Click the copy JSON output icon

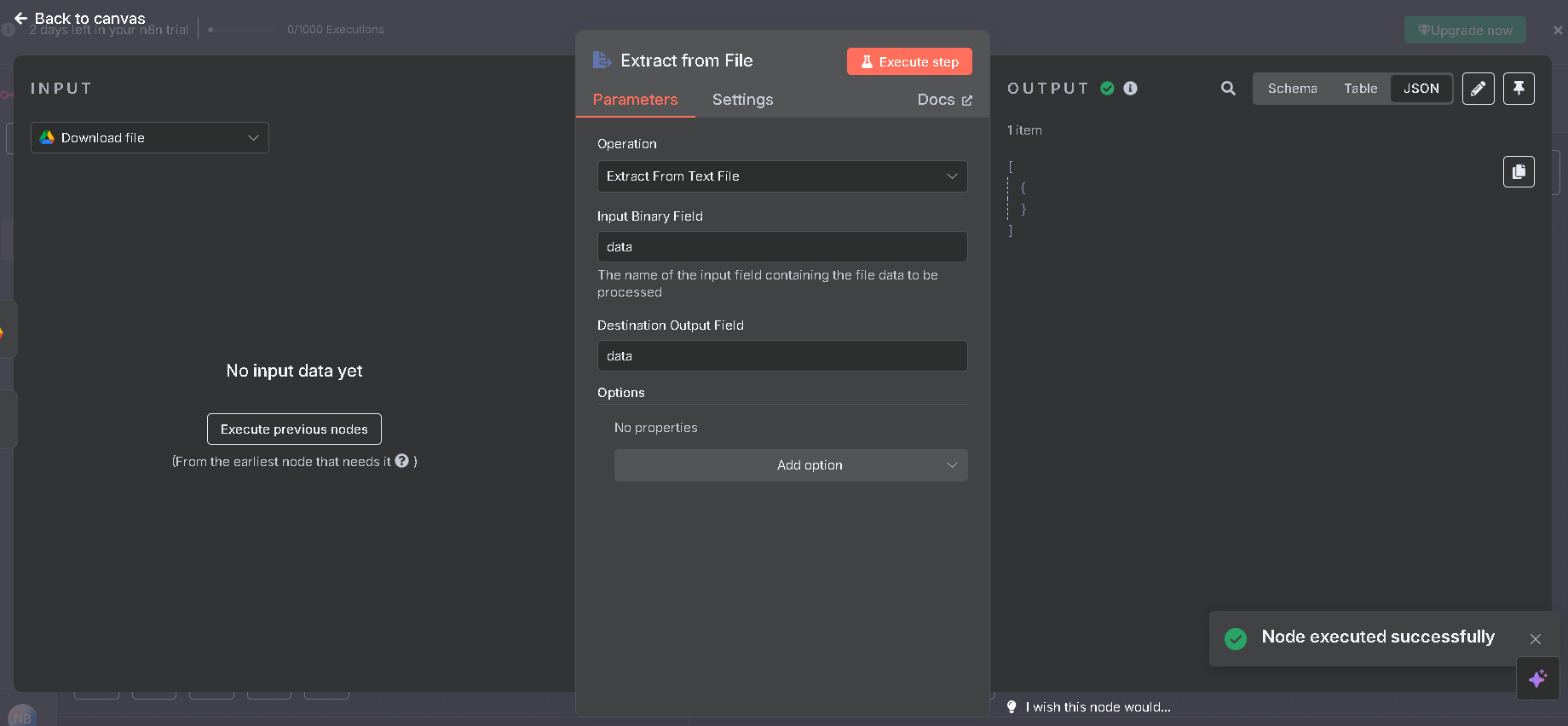coord(1519,172)
